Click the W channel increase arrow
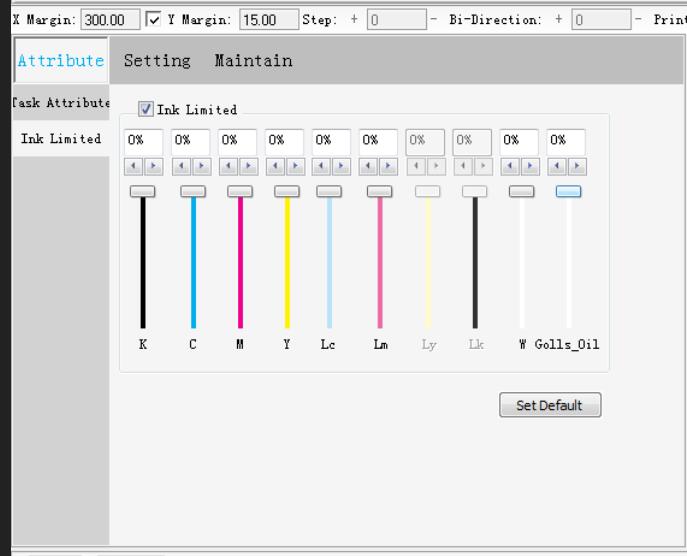 click(530, 166)
